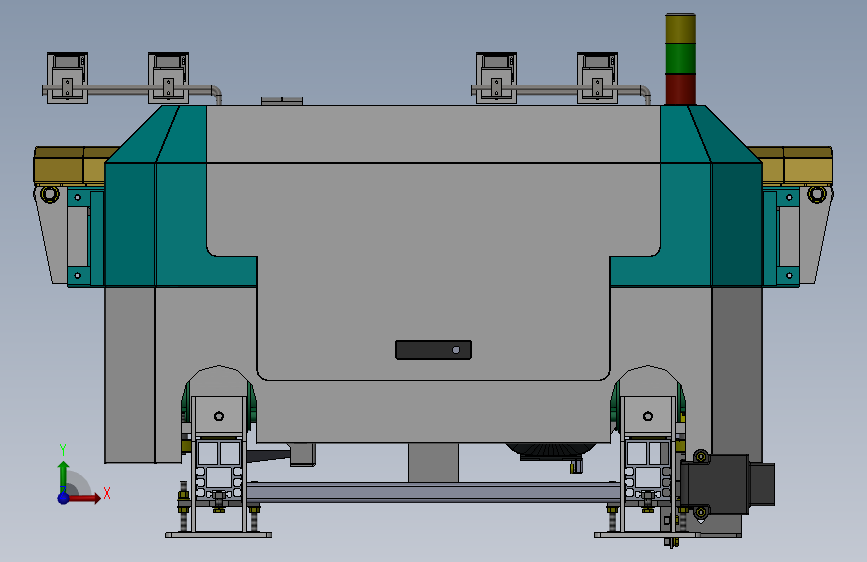Select the green segment of the signal tower light
The height and width of the screenshot is (562, 867).
tap(681, 58)
